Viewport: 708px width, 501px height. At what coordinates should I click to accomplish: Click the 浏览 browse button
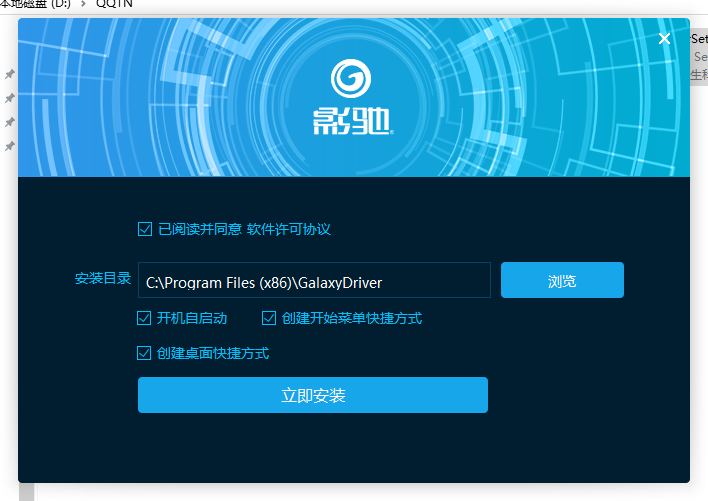(562, 280)
